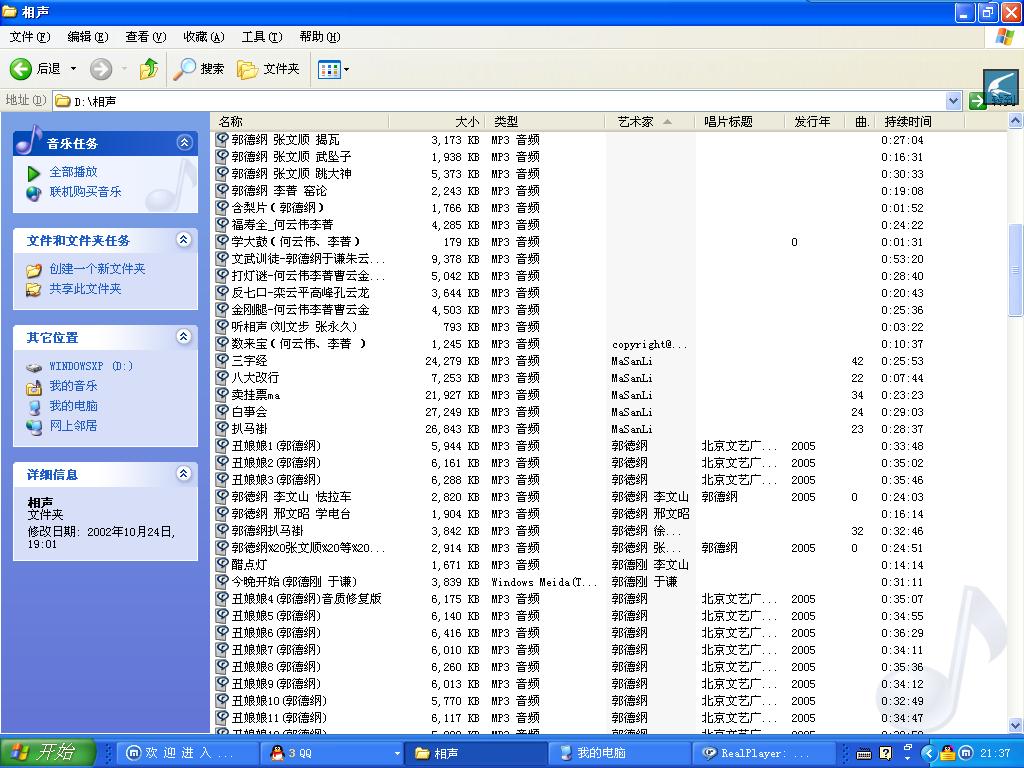Open the Favorites (收藏) menu
The height and width of the screenshot is (768, 1024).
(203, 37)
